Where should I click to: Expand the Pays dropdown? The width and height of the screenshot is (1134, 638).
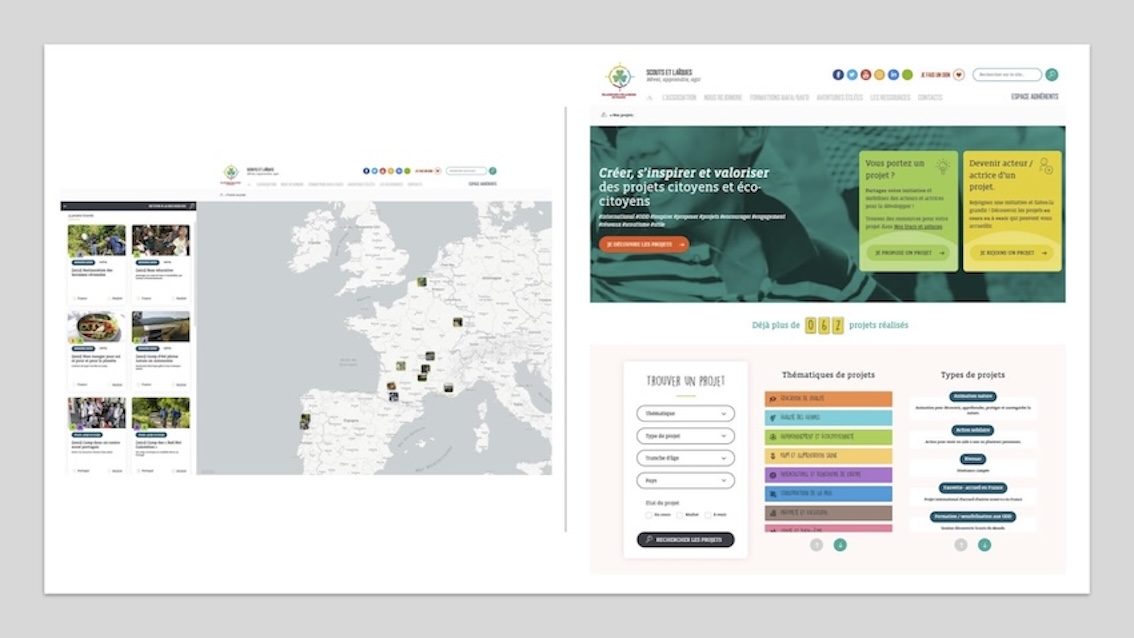click(685, 480)
